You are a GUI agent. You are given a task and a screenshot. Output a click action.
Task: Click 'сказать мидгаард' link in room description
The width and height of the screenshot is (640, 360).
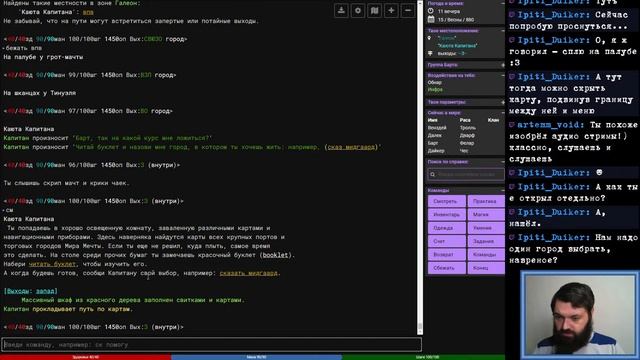(249, 273)
